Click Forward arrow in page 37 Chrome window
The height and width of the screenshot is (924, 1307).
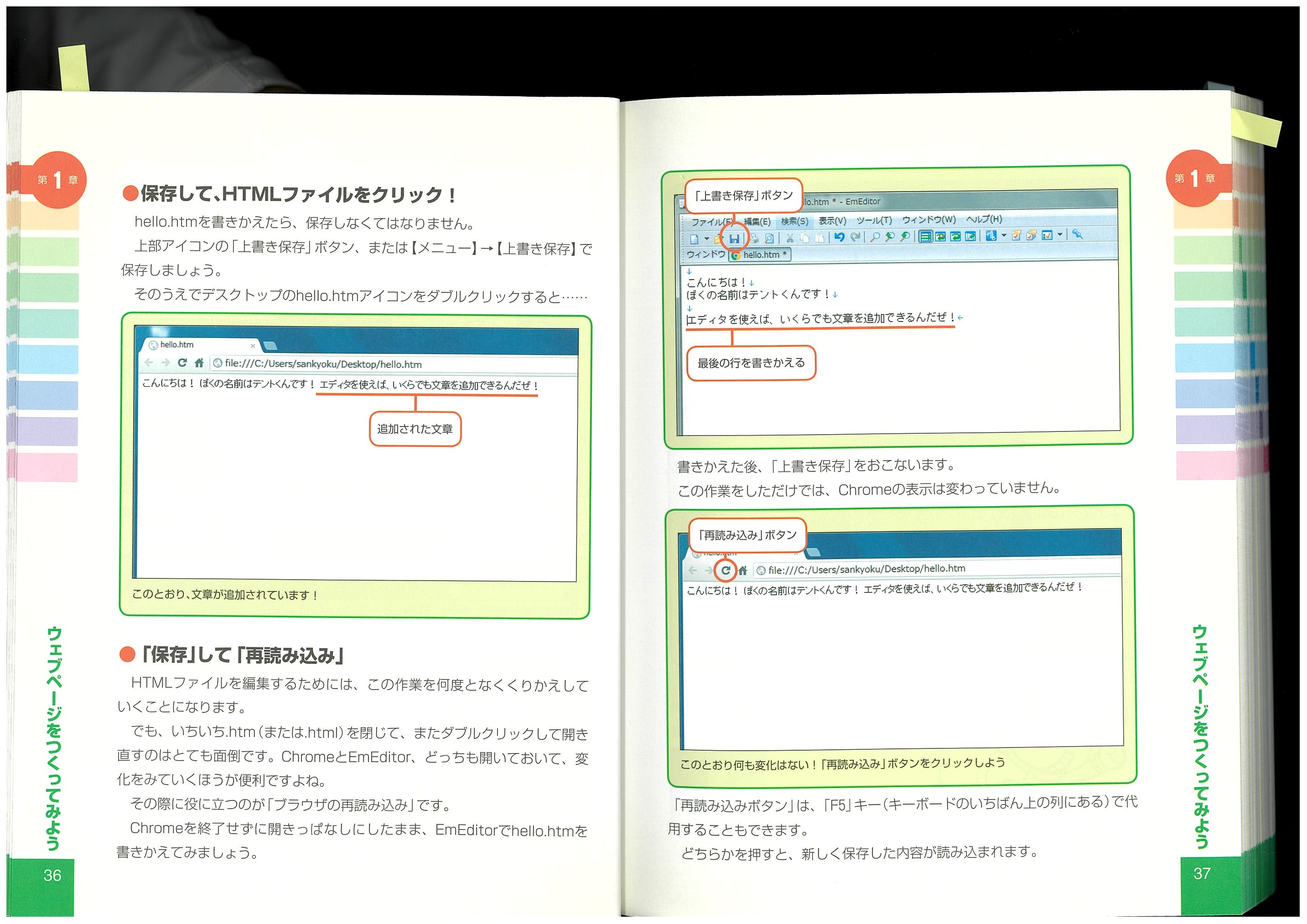708,570
